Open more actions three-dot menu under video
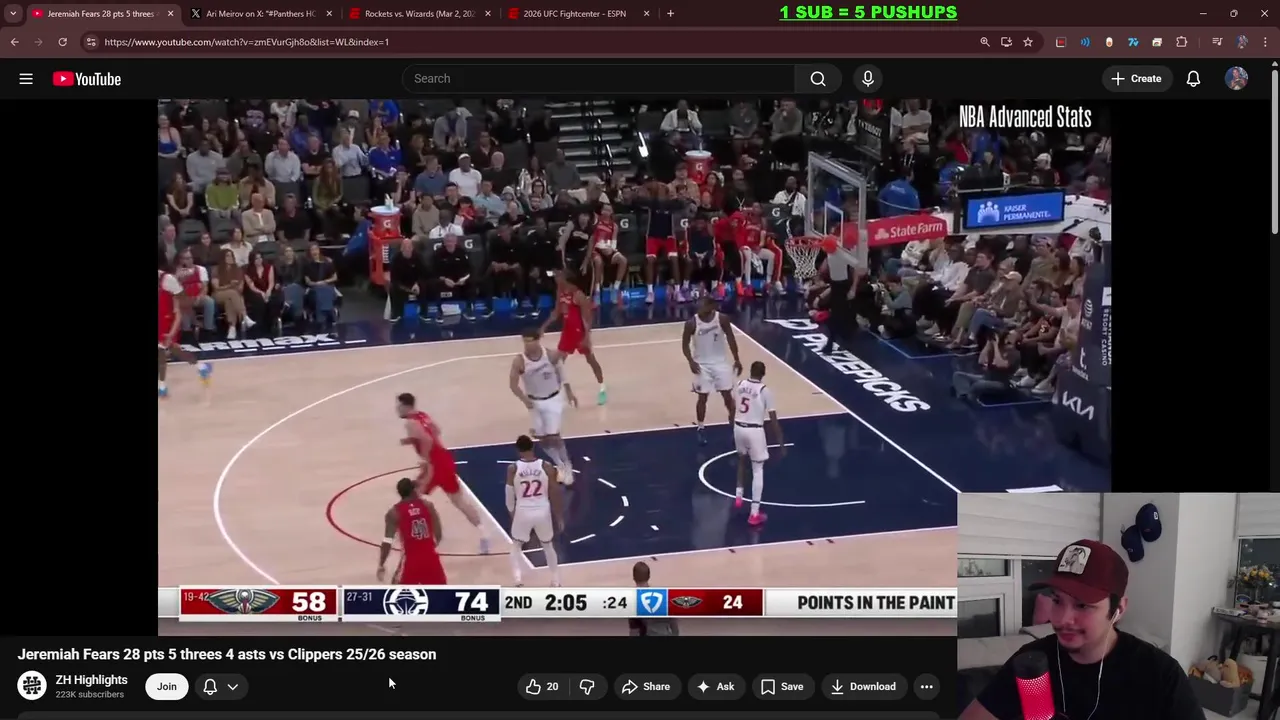This screenshot has width=1280, height=720. pos(927,687)
